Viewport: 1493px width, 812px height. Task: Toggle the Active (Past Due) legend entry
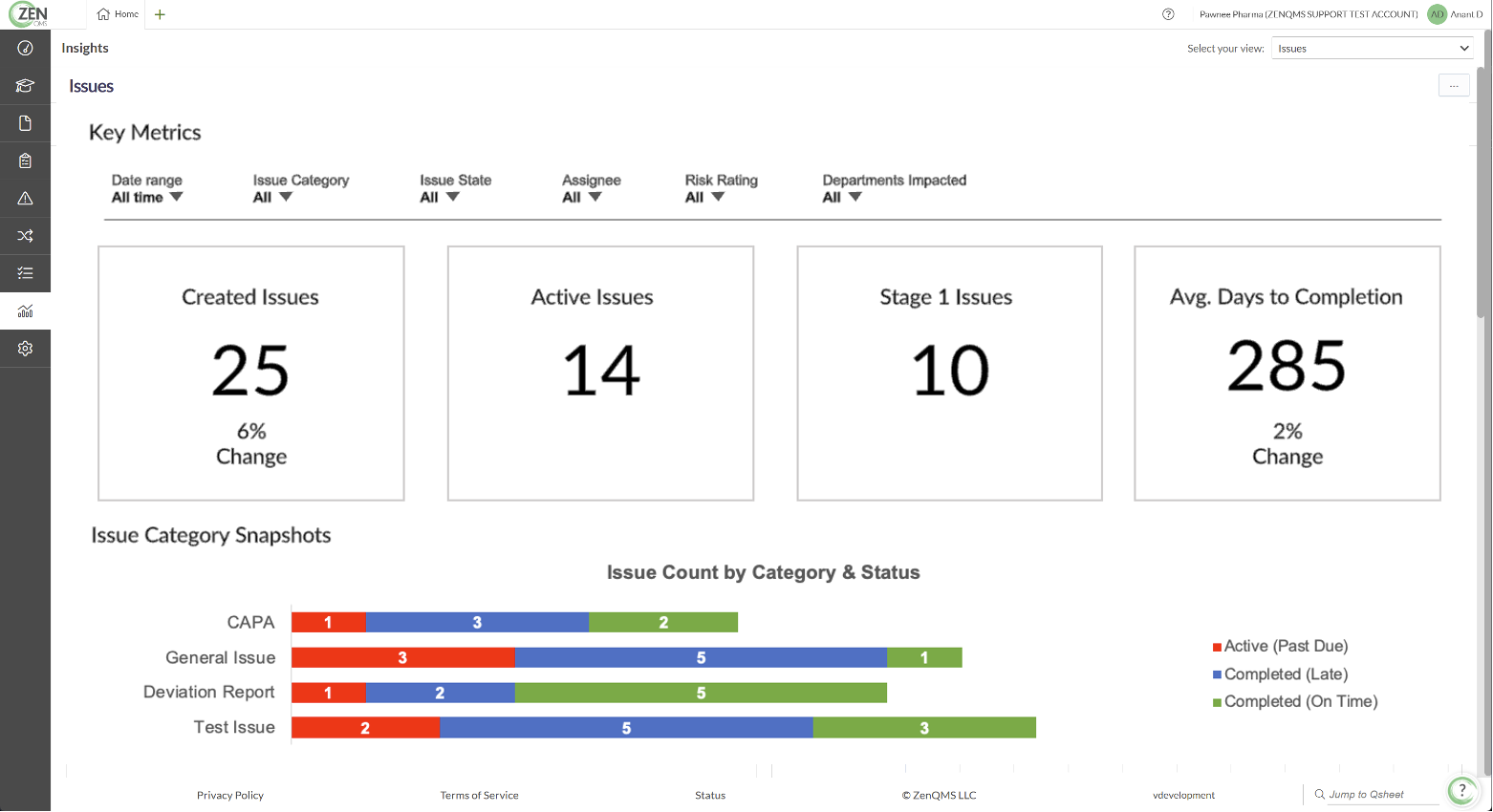point(1281,646)
